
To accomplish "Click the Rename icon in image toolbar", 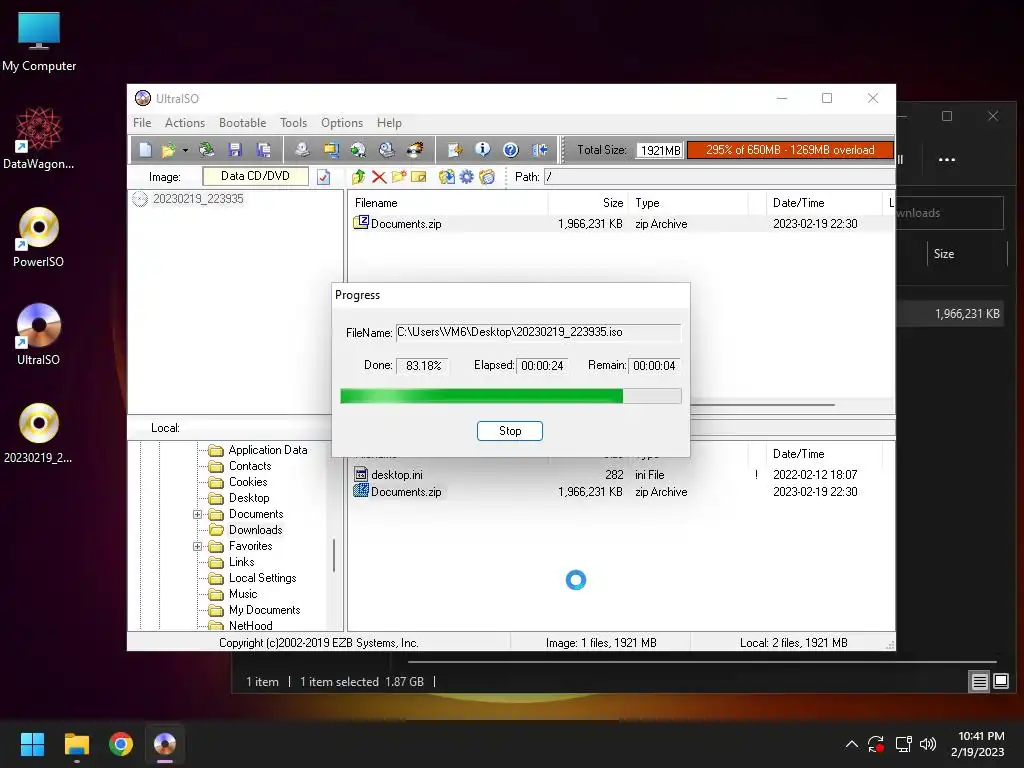I will click(419, 177).
